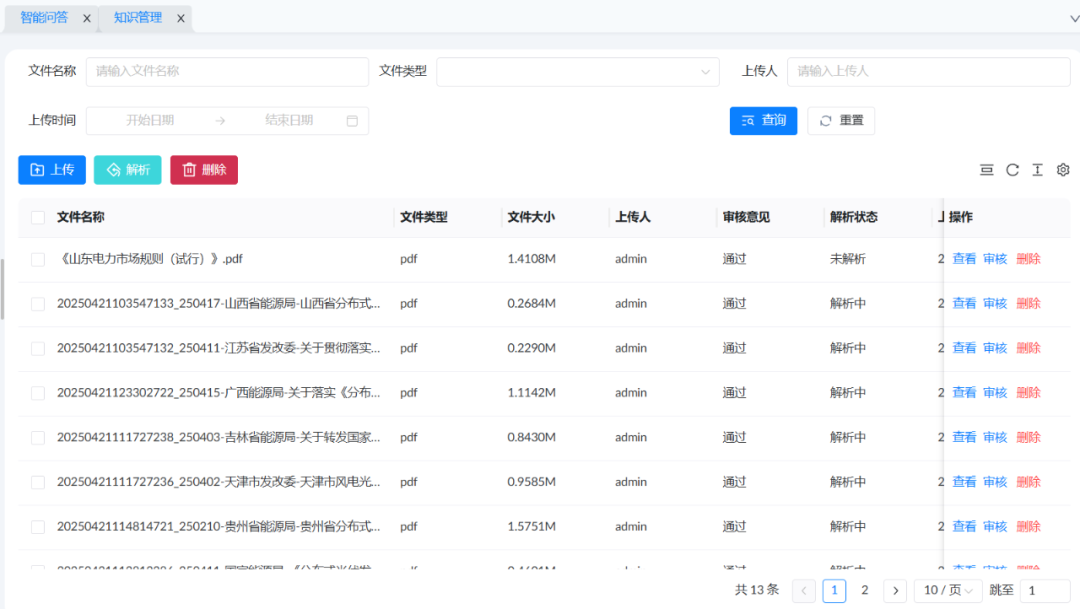Toggle the select-all checkbox in table header
This screenshot has height=609, width=1080.
point(38,218)
